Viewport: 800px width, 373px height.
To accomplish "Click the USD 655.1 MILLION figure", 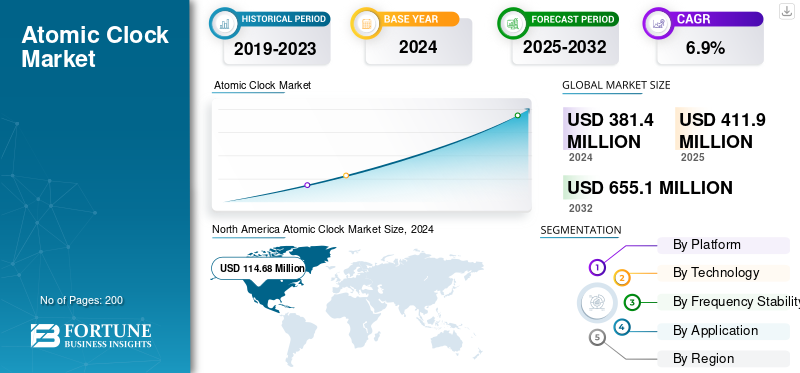I will (x=650, y=188).
